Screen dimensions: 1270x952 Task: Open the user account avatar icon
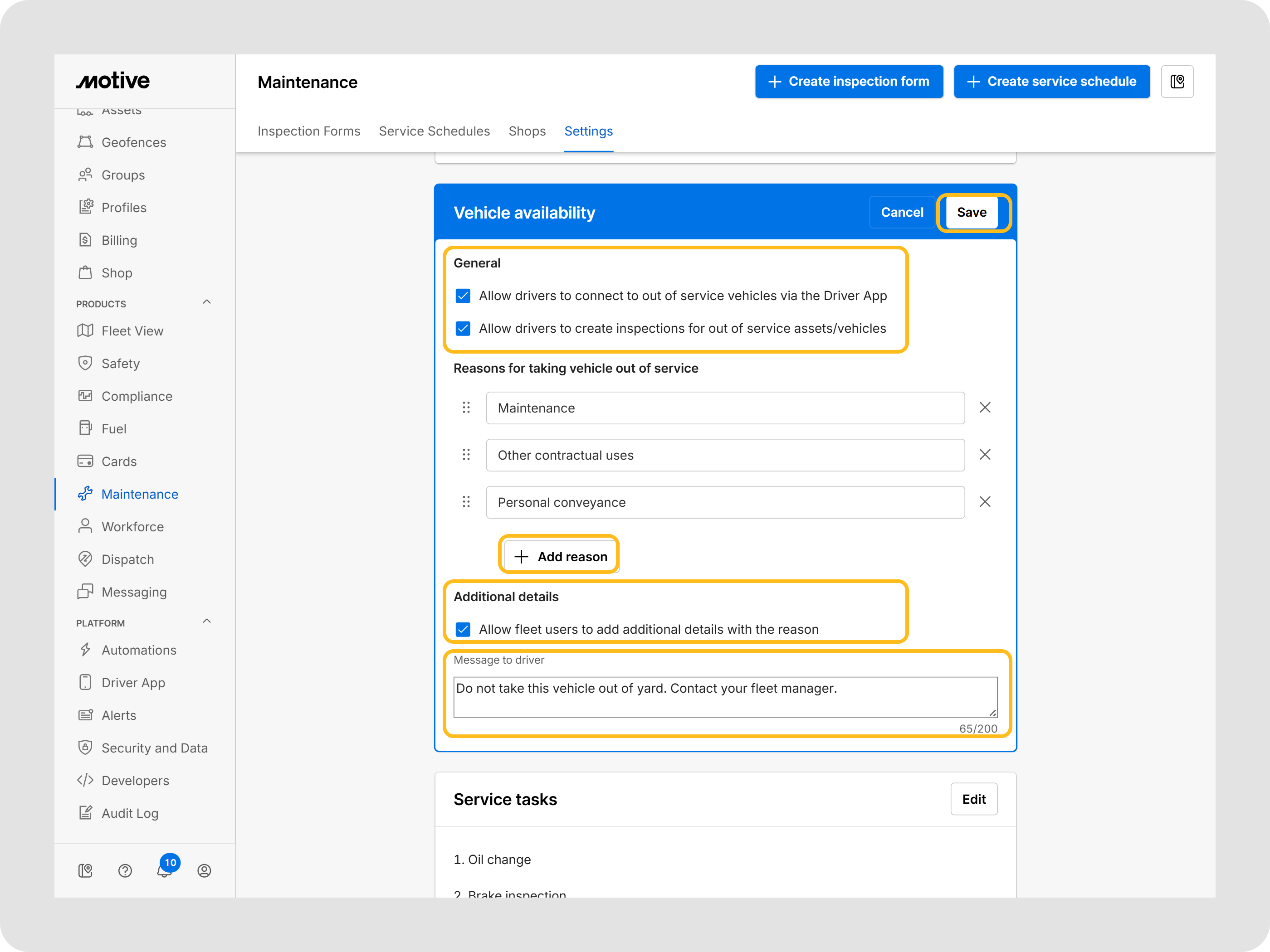(x=205, y=870)
